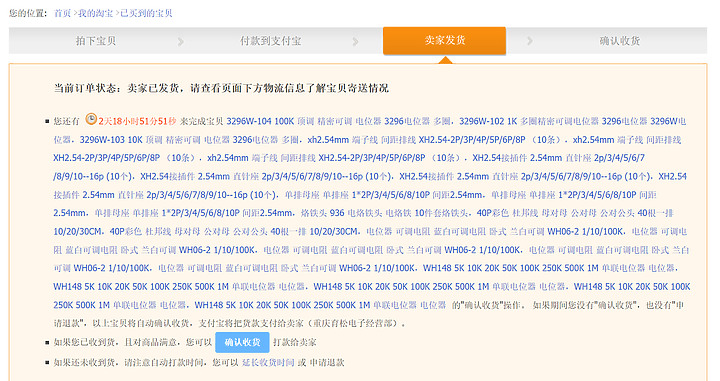Viewport: 720px width, 381px height.
Task: Open the 烙铁头 936 item link
Action: (x=384, y=213)
